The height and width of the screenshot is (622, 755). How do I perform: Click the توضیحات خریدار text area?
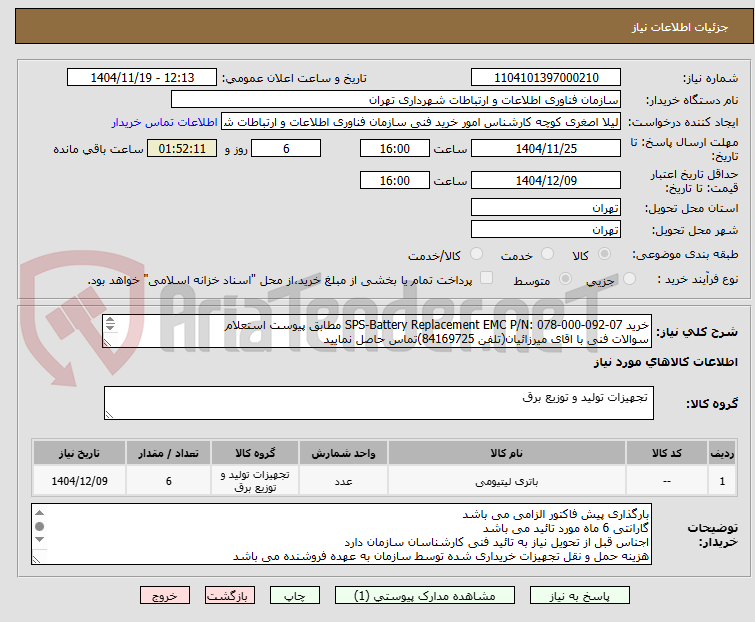[x=341, y=534]
